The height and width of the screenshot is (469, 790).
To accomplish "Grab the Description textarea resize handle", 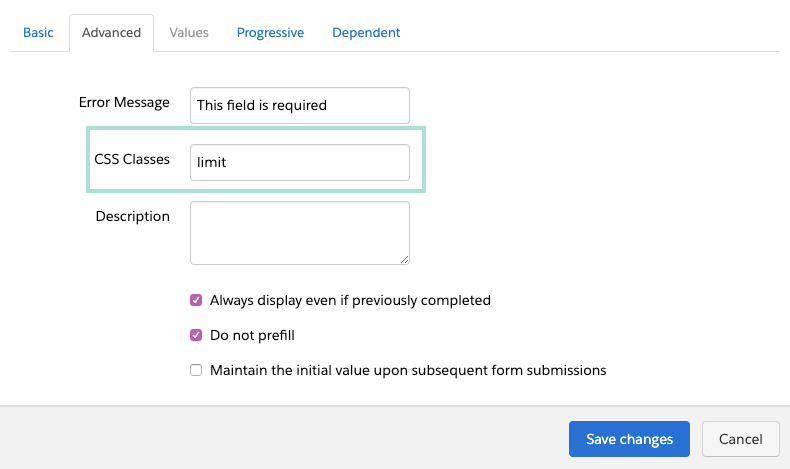I will coord(405,259).
